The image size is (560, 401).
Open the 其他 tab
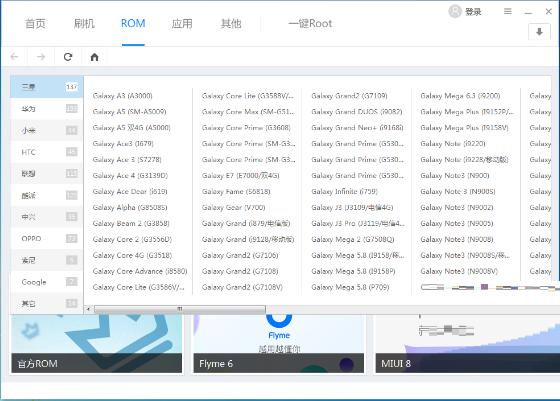(231, 24)
